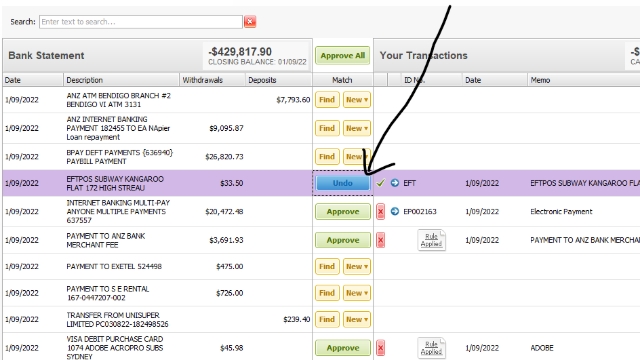The width and height of the screenshot is (640, 360).
Task: Select the ADOBE memo text
Action: [x=542, y=348]
